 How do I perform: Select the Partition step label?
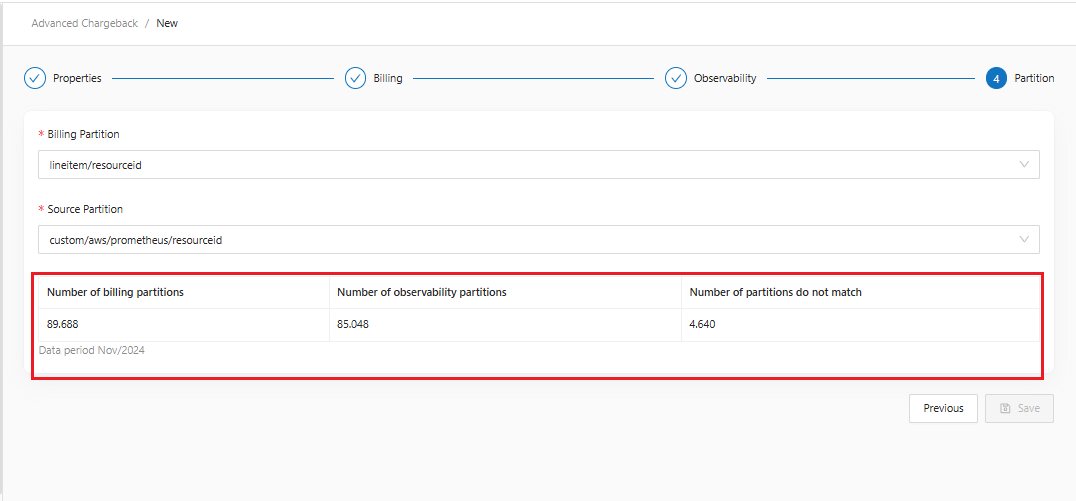click(x=1034, y=78)
